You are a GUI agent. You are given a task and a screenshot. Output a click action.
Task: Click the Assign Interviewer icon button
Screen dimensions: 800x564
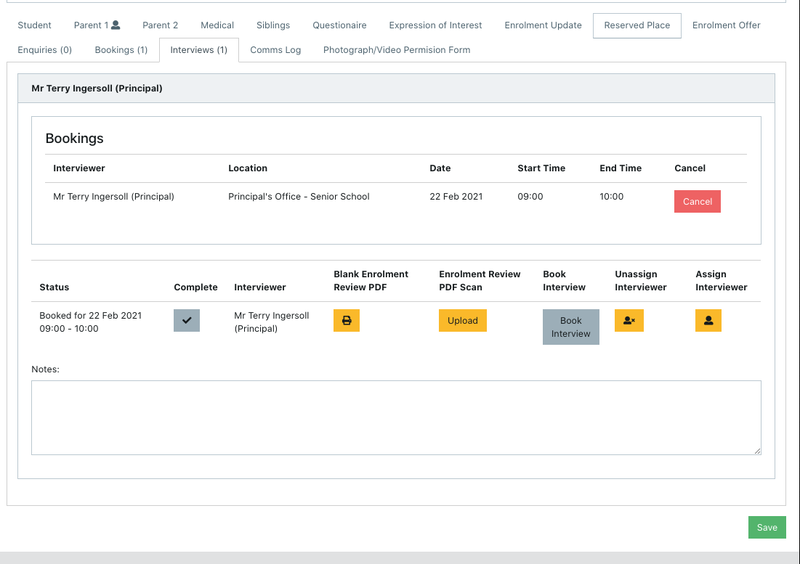(708, 321)
